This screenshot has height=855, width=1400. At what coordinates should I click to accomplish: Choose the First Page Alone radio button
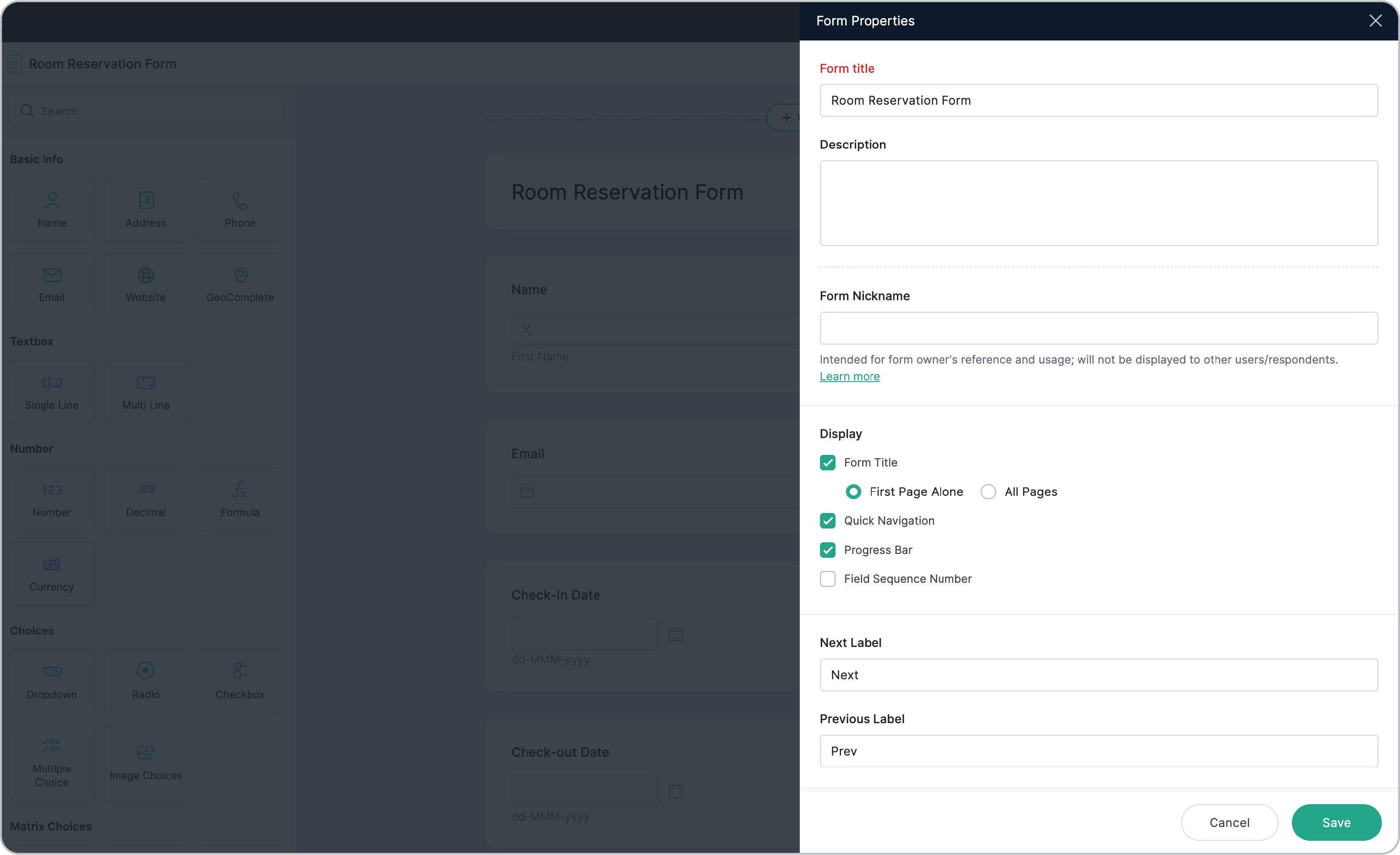click(x=854, y=491)
